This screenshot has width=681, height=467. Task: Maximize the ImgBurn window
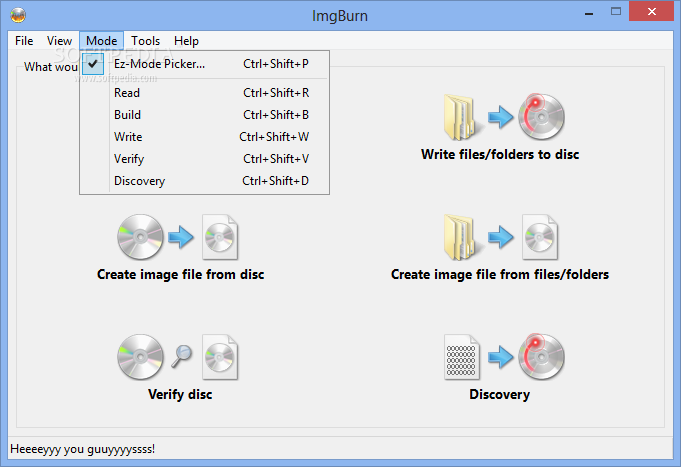pos(616,12)
